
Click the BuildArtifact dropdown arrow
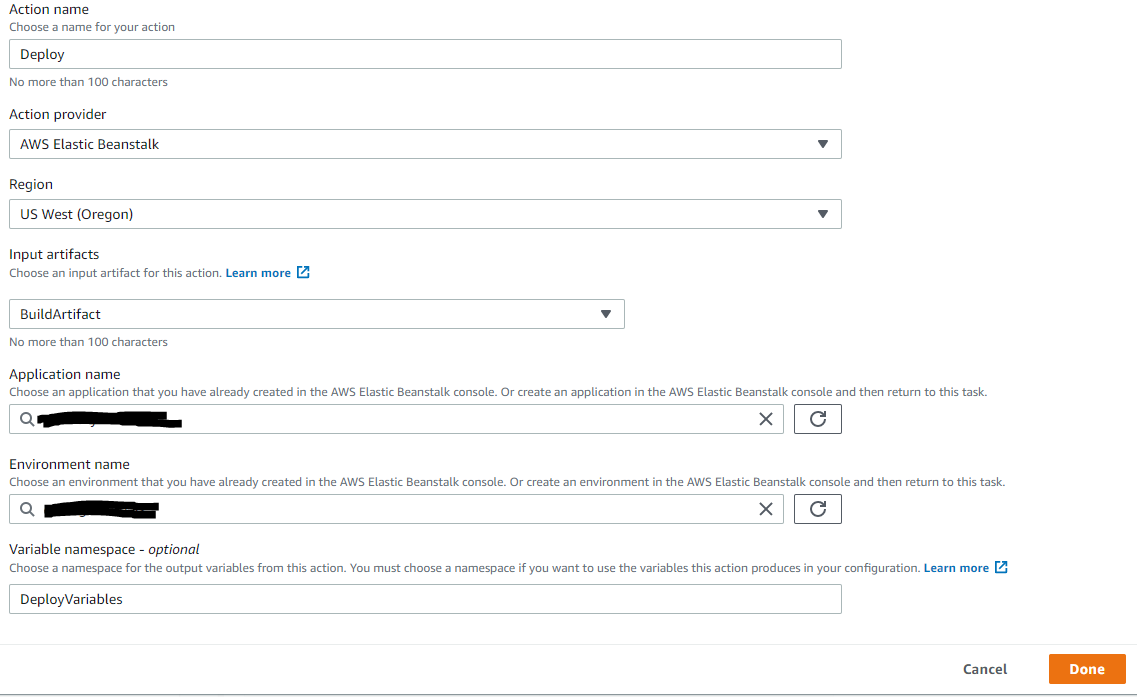605,314
